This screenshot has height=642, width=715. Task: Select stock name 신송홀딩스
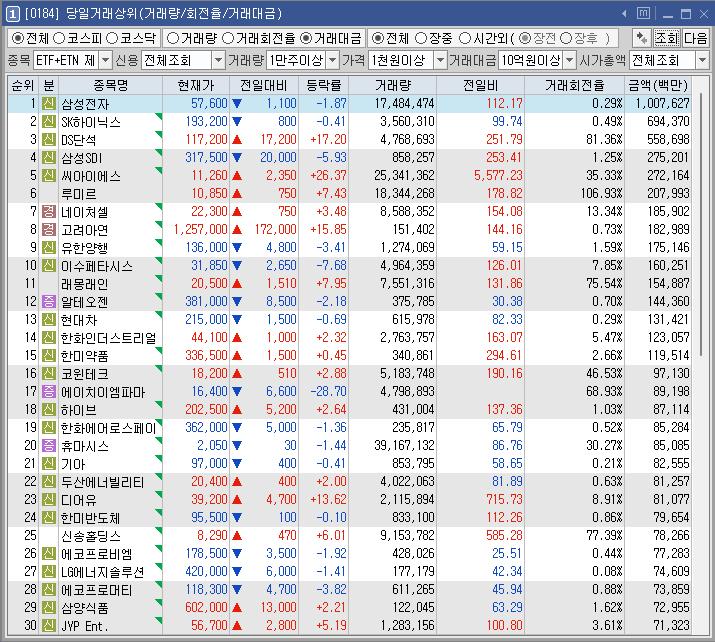click(x=91, y=536)
